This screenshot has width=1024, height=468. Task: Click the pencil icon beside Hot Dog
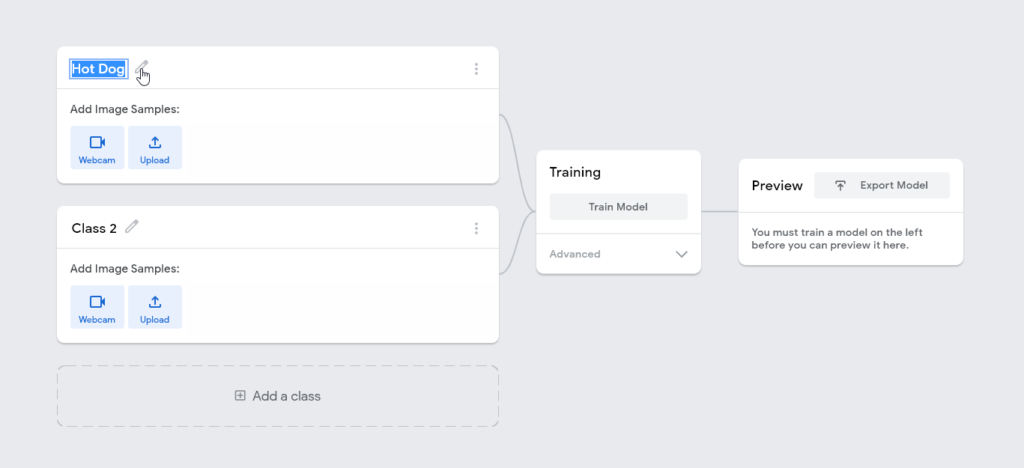[142, 68]
